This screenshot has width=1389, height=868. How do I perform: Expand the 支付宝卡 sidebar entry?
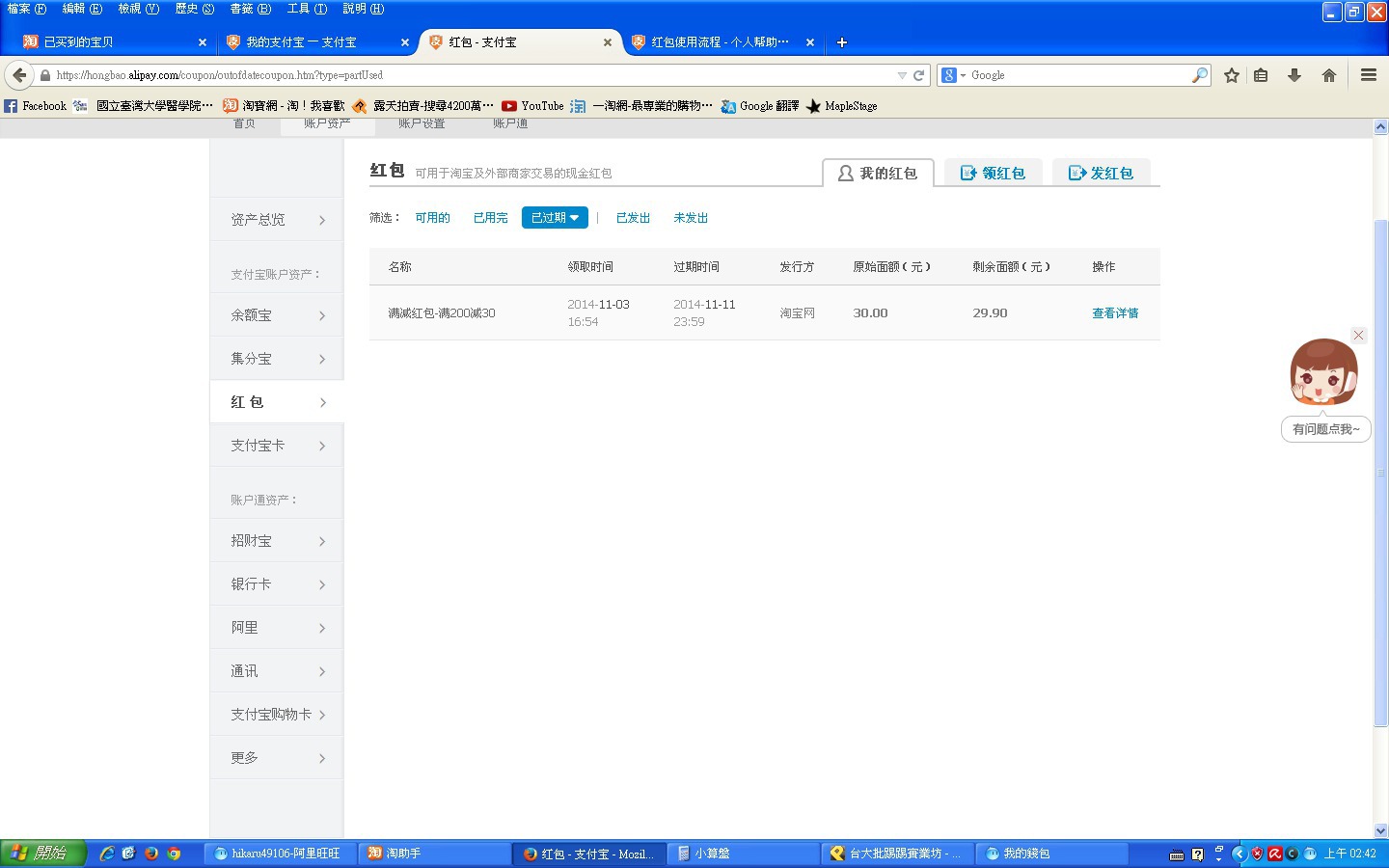(x=277, y=446)
